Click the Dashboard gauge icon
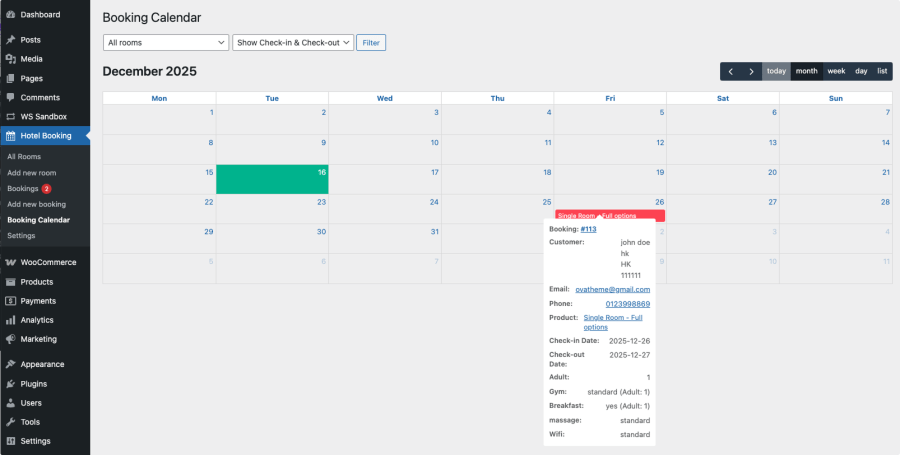This screenshot has height=455, width=900. pos(10,15)
